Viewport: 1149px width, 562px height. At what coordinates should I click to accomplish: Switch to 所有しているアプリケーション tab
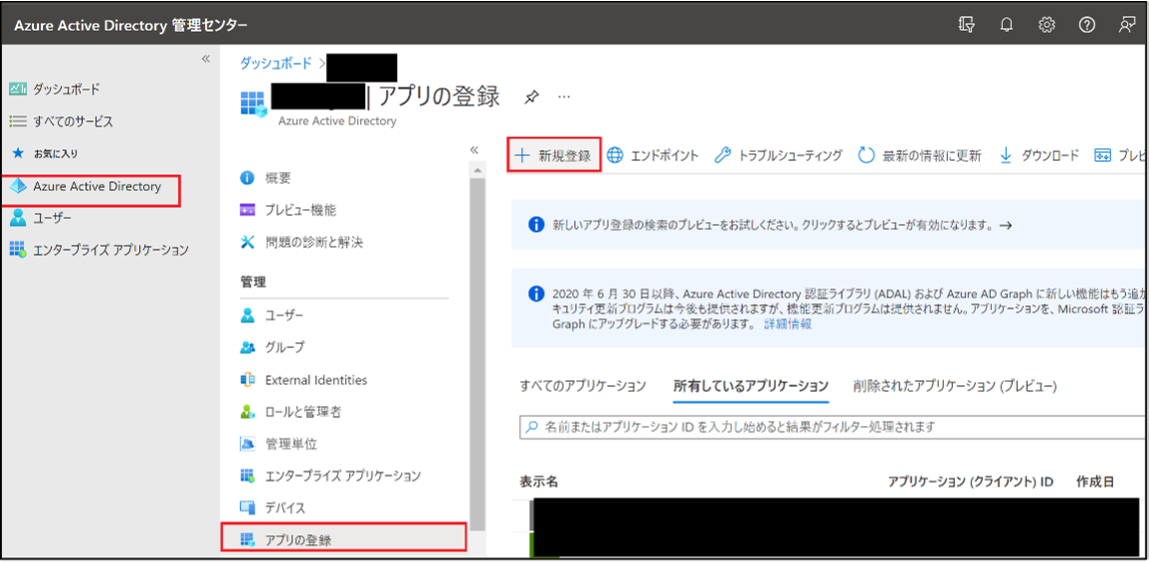click(751, 385)
